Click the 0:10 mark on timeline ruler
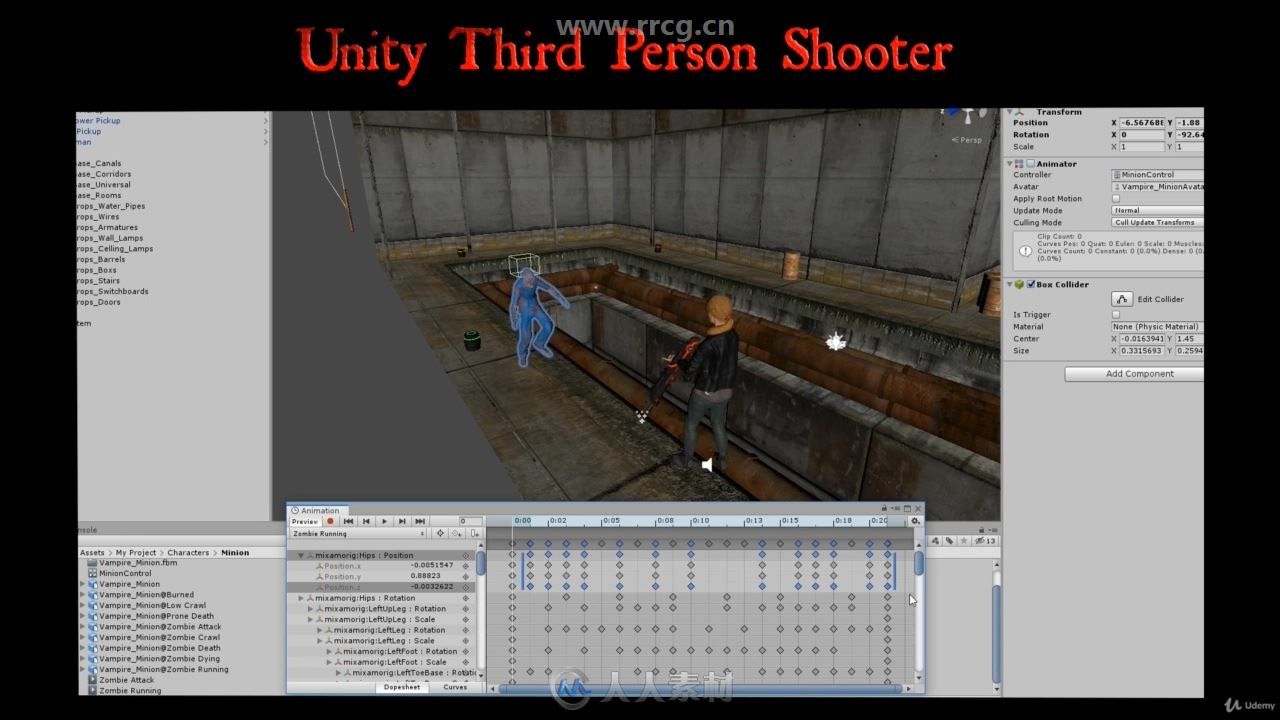Viewport: 1280px width, 720px height. click(700, 521)
